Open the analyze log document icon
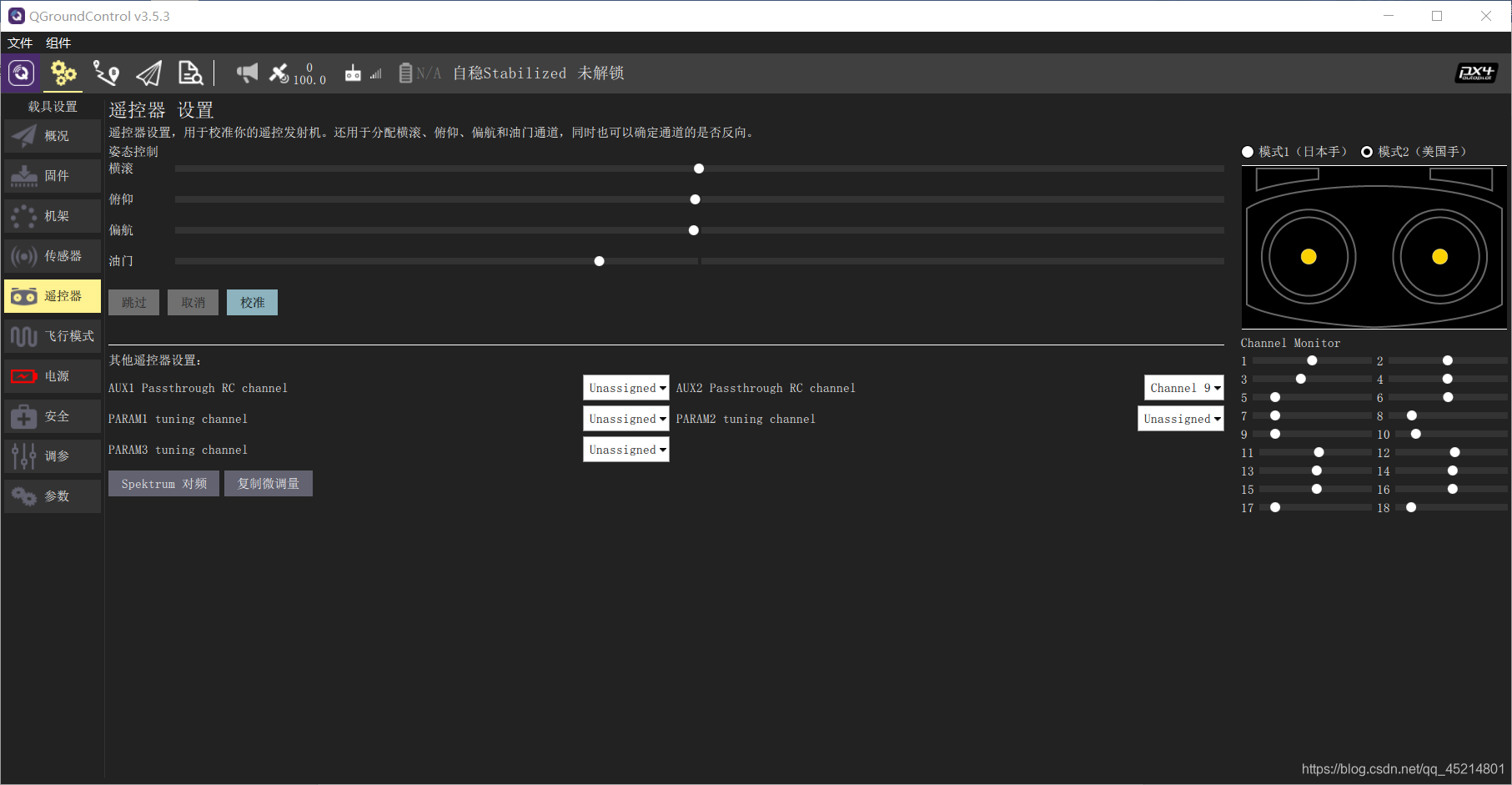 pyautogui.click(x=190, y=73)
